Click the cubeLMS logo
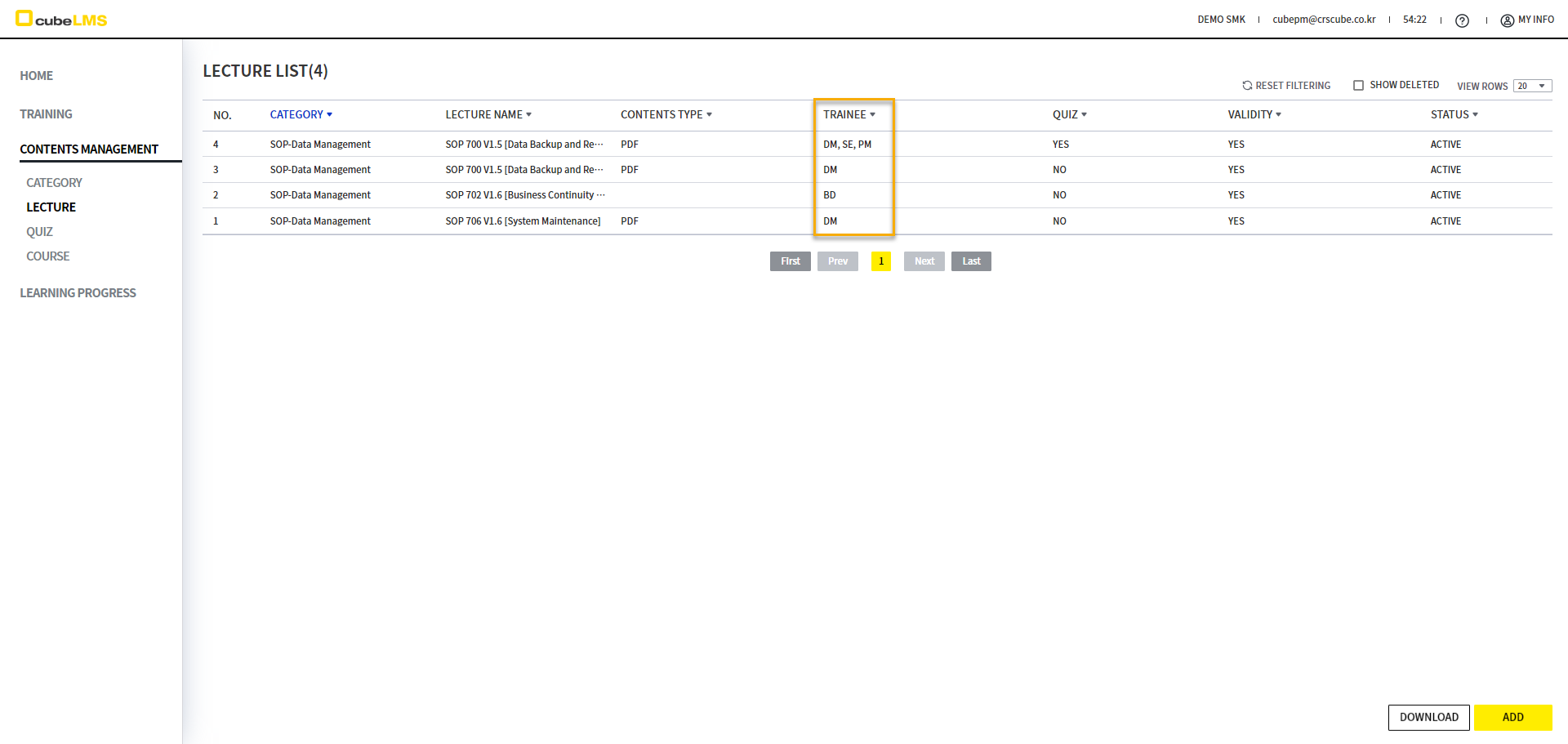 point(62,20)
